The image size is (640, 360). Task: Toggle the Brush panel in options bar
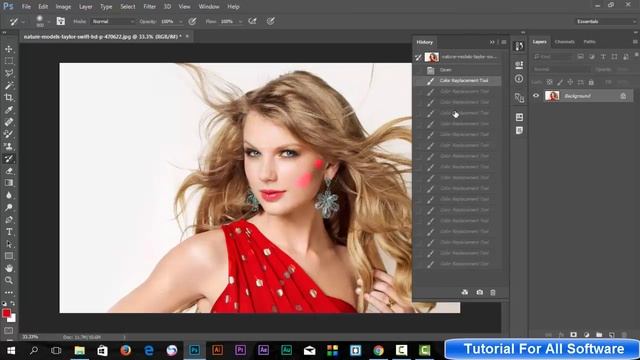[x=61, y=21]
